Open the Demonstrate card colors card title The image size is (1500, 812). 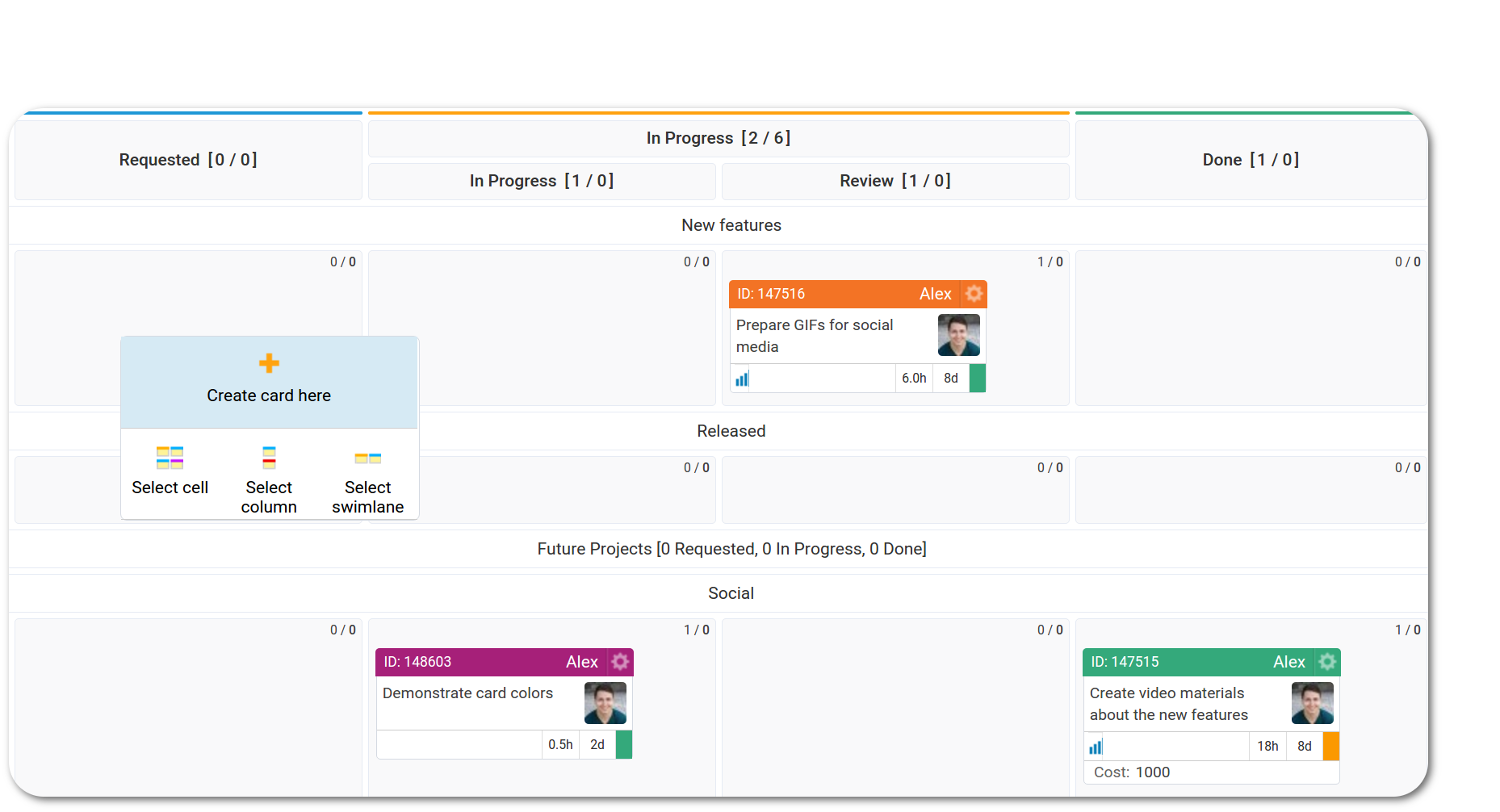pyautogui.click(x=467, y=693)
